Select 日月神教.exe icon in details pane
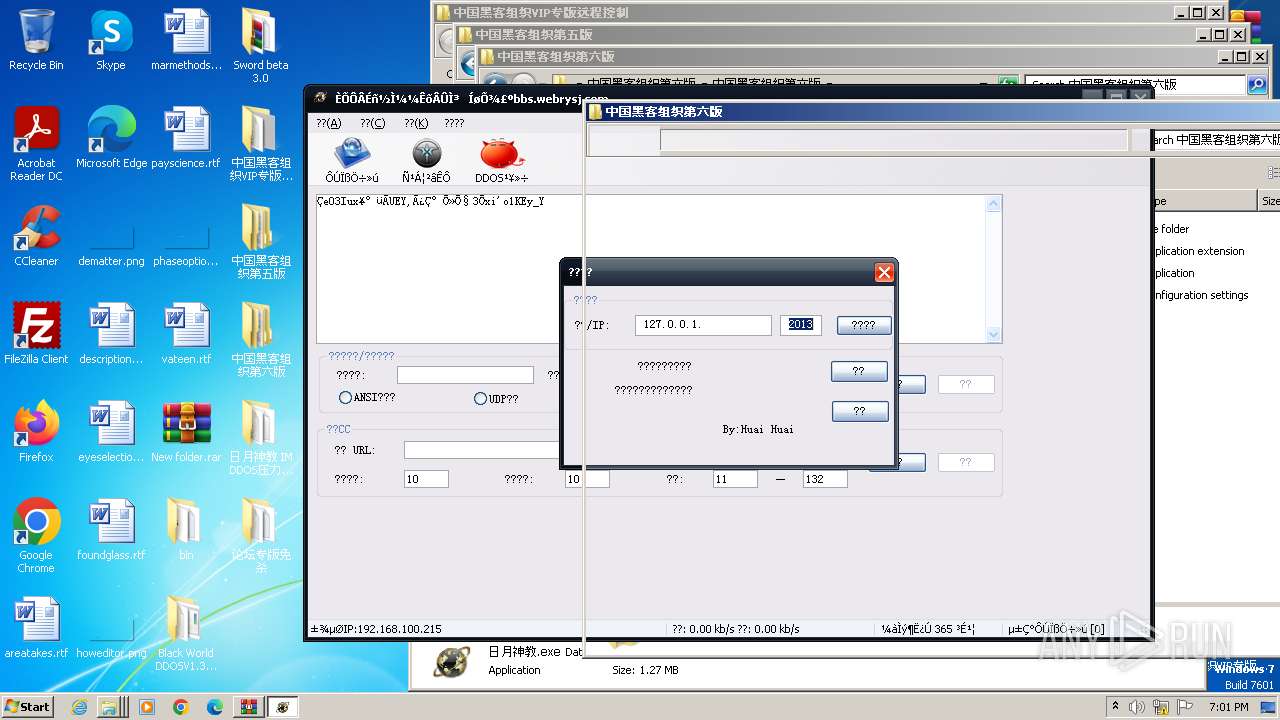The image size is (1280, 720). (452, 661)
